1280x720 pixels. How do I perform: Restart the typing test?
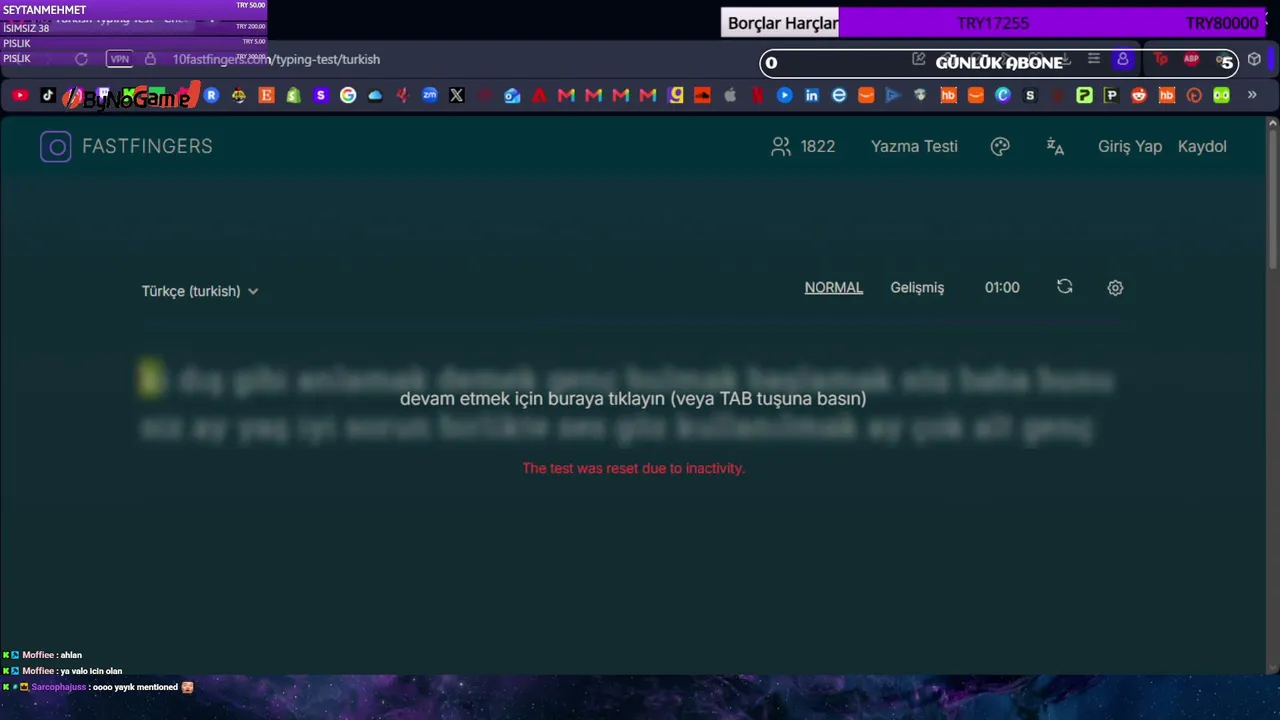pyautogui.click(x=1065, y=287)
